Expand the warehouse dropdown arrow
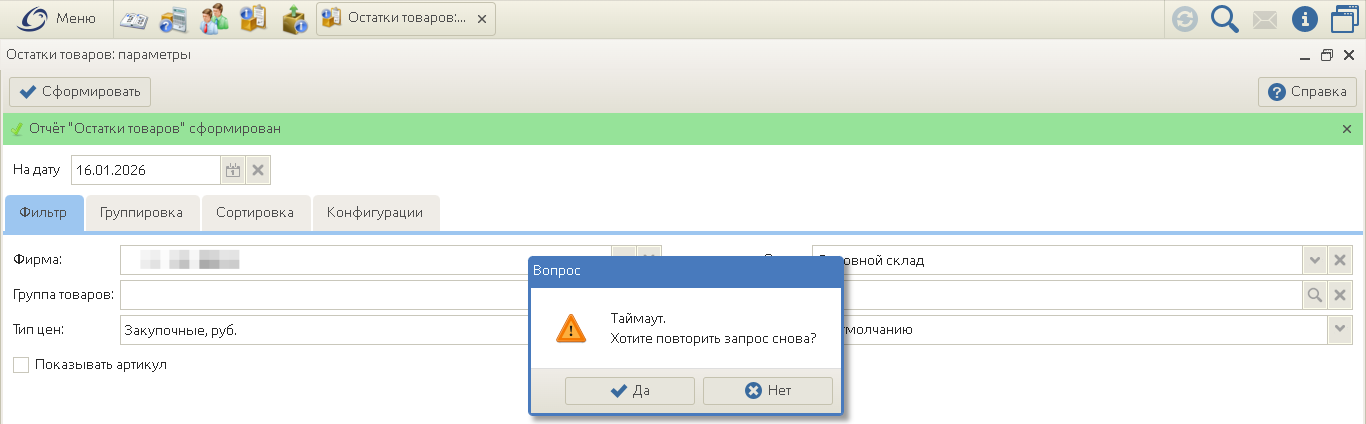Image resolution: width=1366 pixels, height=424 pixels. (1315, 261)
